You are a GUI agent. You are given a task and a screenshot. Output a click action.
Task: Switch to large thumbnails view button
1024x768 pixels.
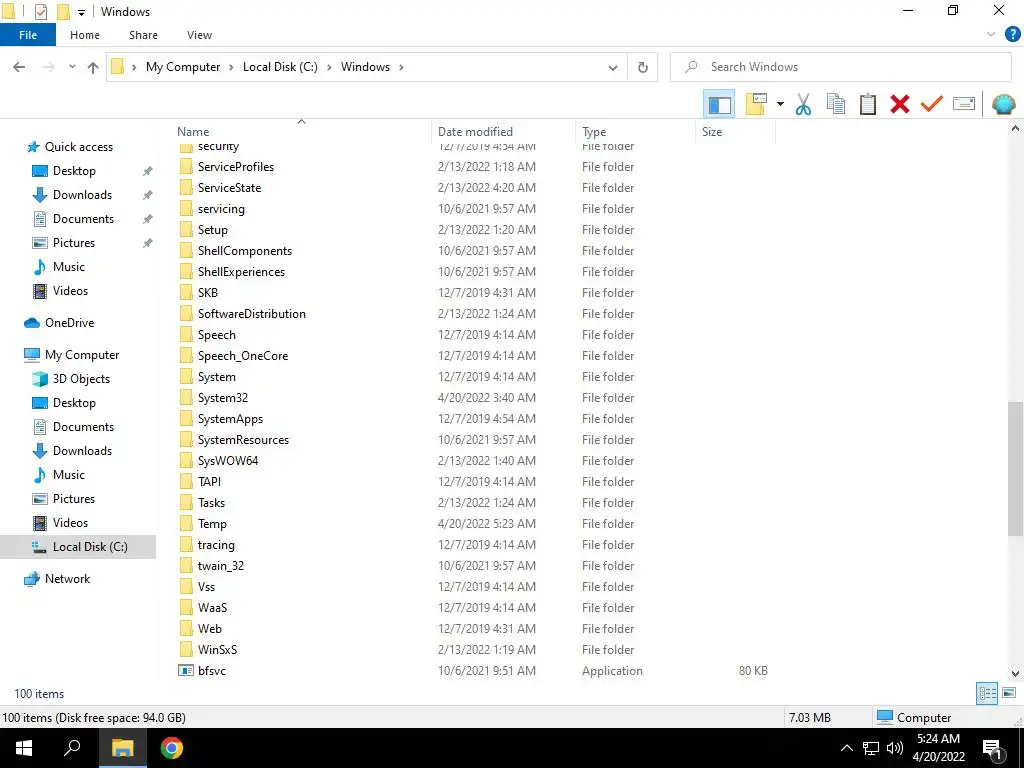click(1009, 693)
